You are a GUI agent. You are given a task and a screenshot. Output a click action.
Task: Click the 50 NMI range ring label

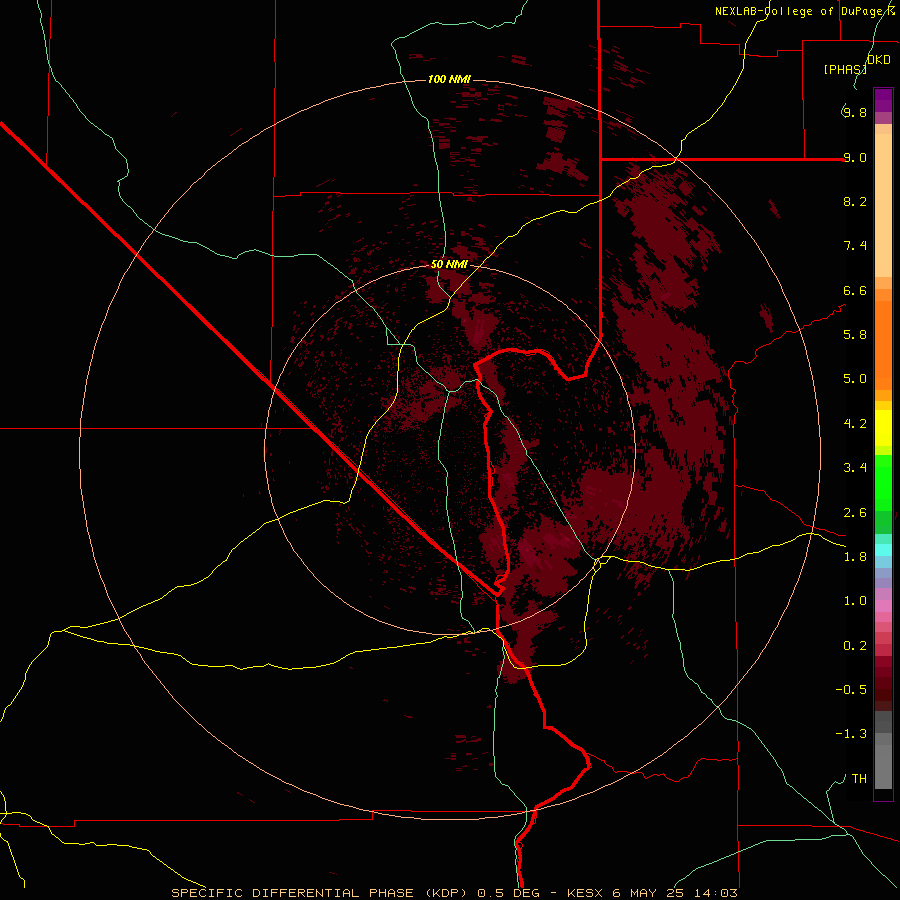pos(449,264)
